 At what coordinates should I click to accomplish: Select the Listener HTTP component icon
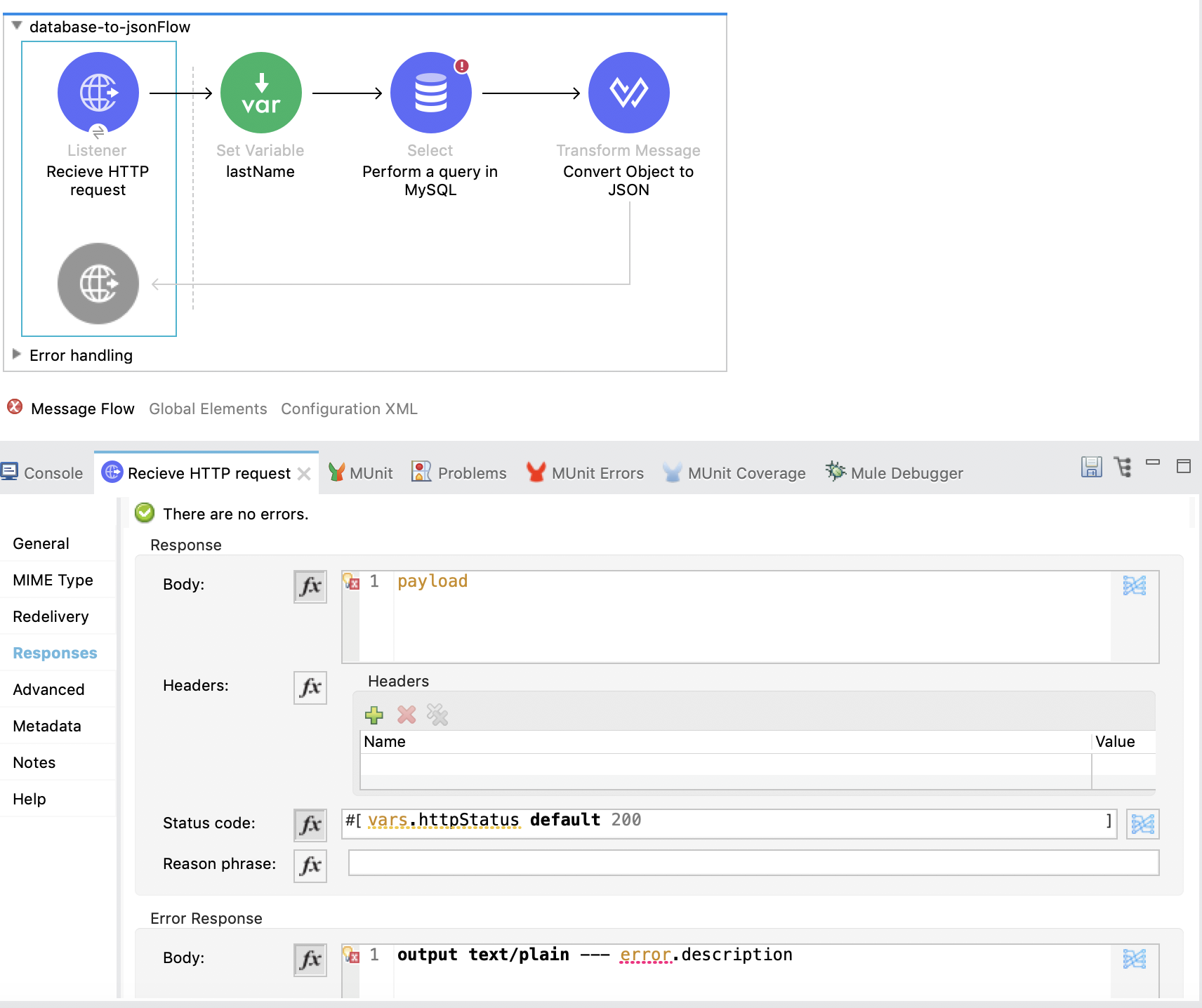[98, 93]
